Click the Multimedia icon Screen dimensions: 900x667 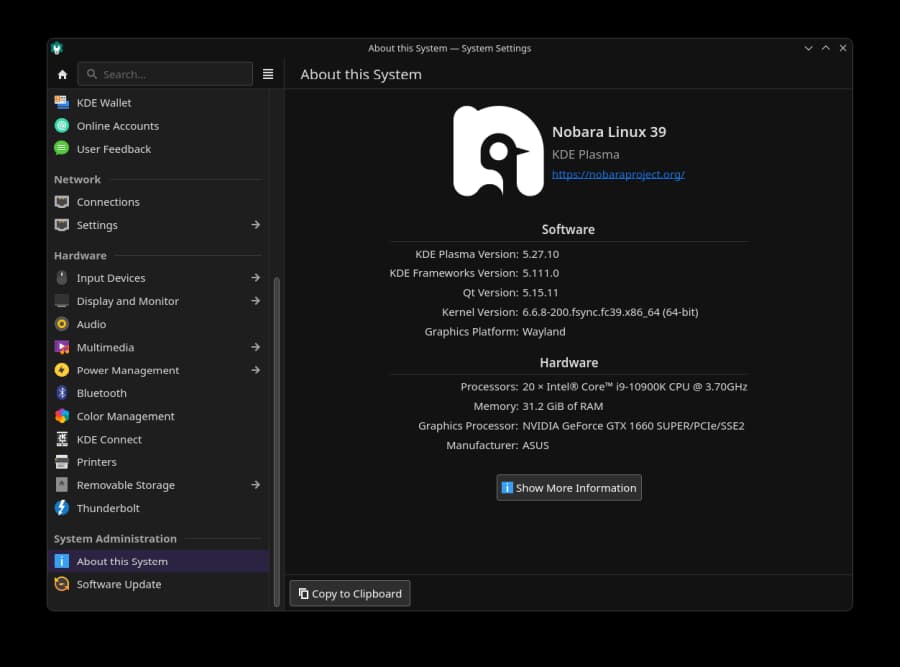(62, 347)
